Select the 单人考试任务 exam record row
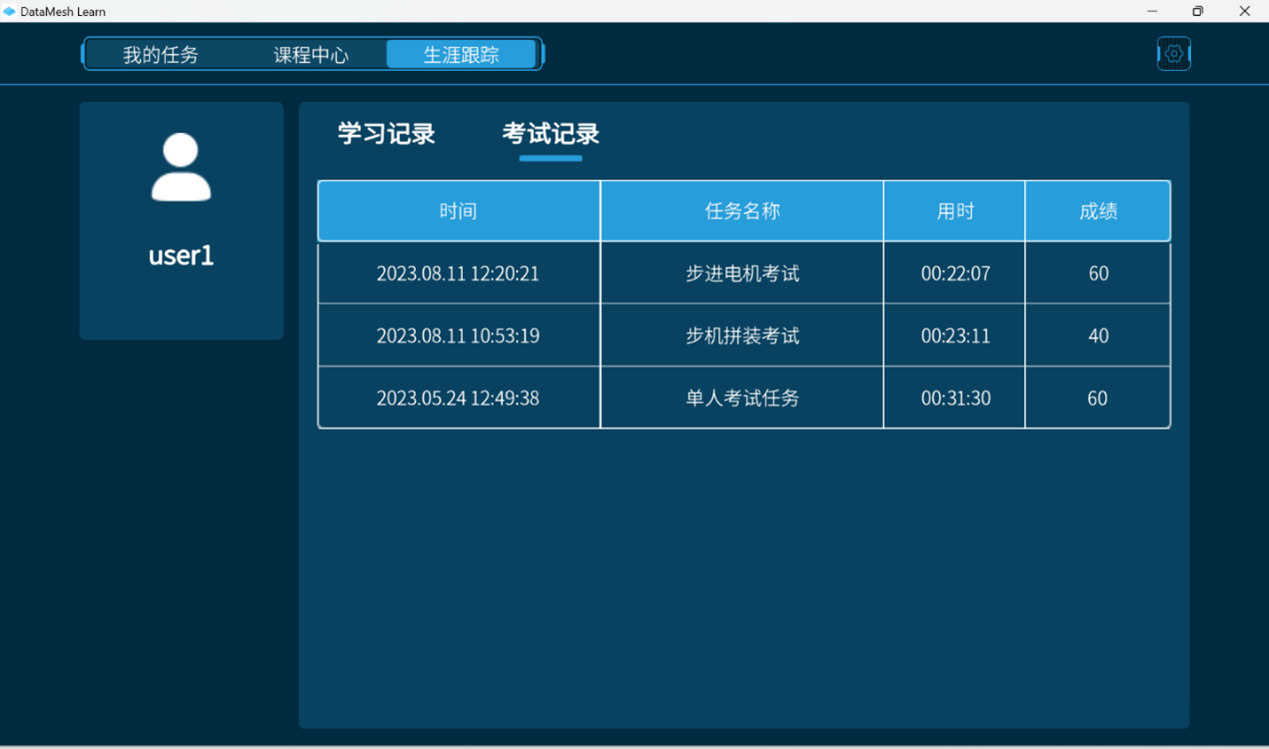Viewport: 1269px width, 749px height. pos(741,397)
